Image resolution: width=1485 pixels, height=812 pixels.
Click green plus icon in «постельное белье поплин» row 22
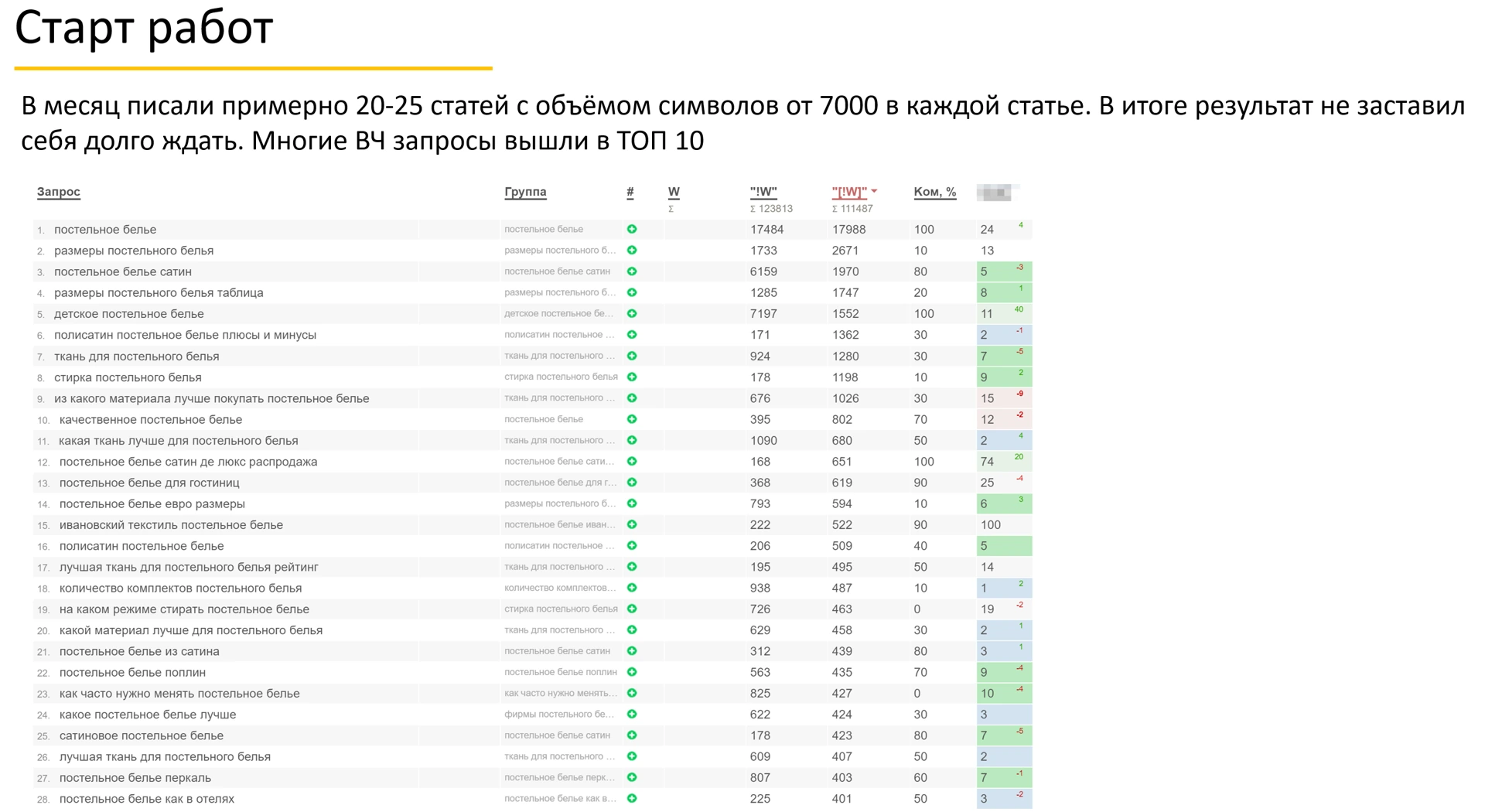click(x=632, y=673)
